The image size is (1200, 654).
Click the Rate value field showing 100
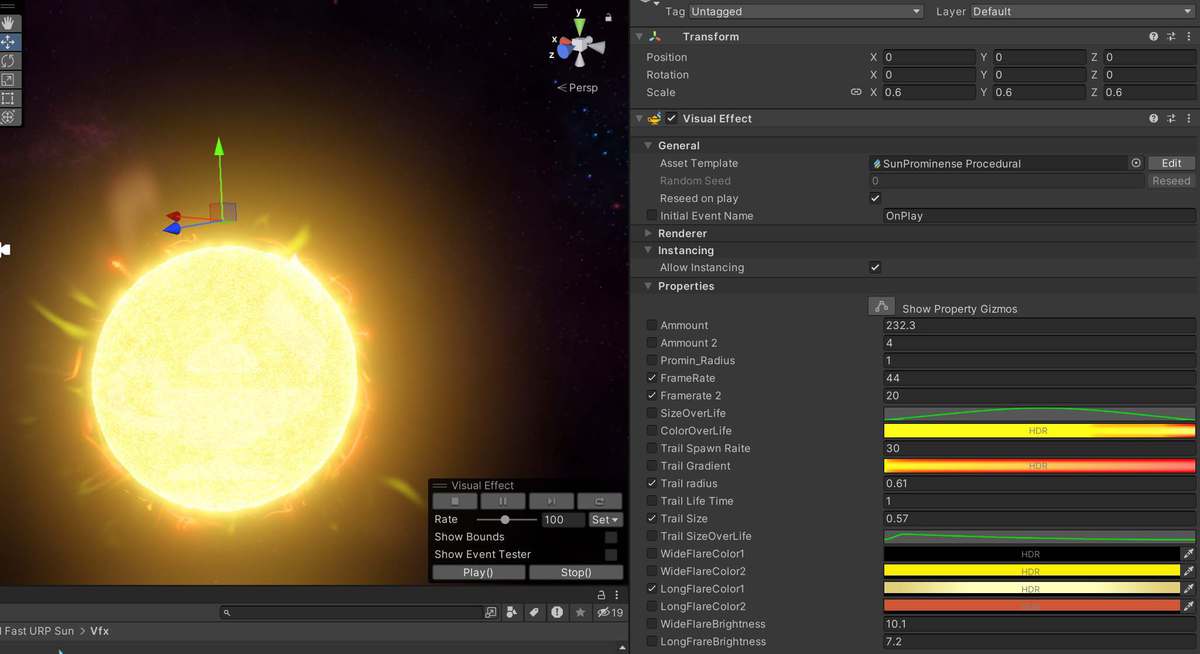pyautogui.click(x=563, y=519)
